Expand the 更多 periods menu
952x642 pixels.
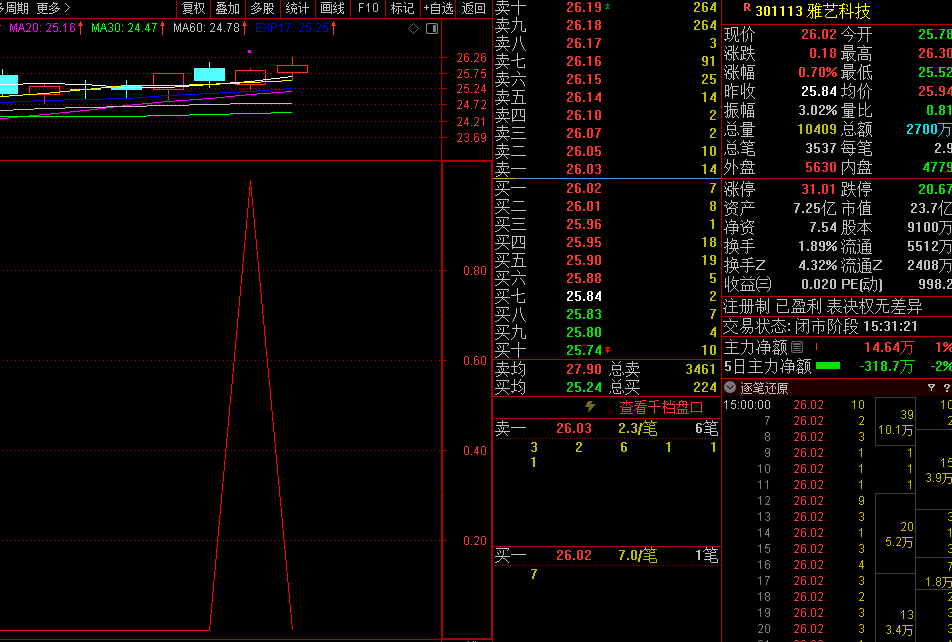pos(53,8)
